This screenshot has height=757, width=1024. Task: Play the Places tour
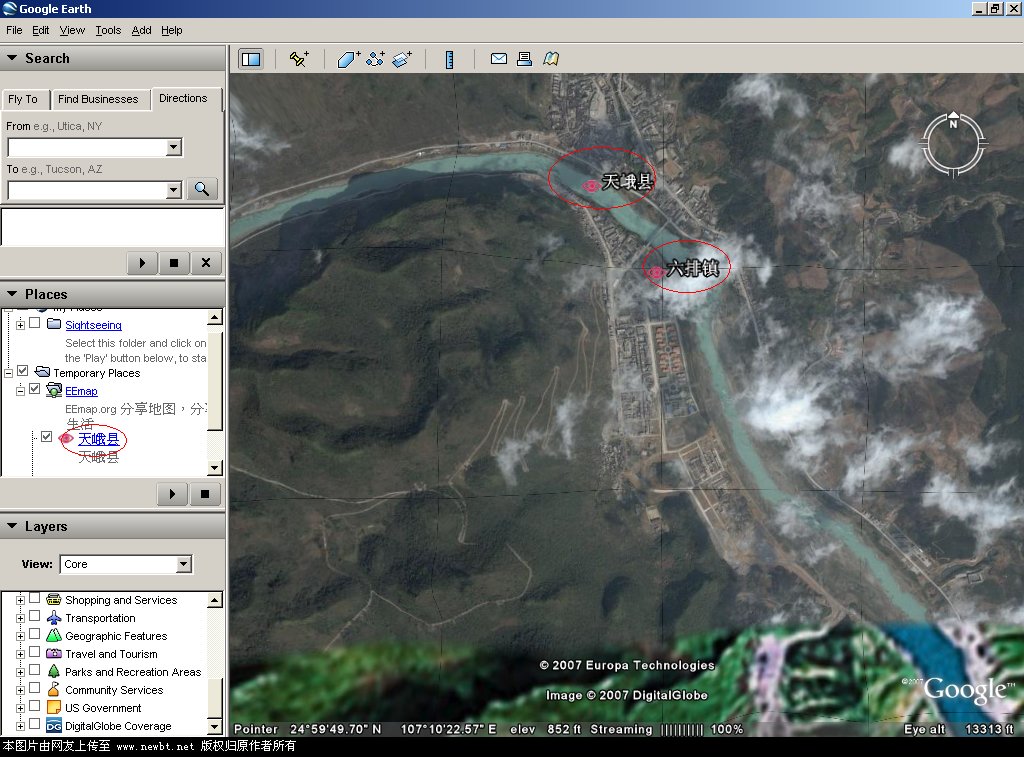tap(172, 494)
